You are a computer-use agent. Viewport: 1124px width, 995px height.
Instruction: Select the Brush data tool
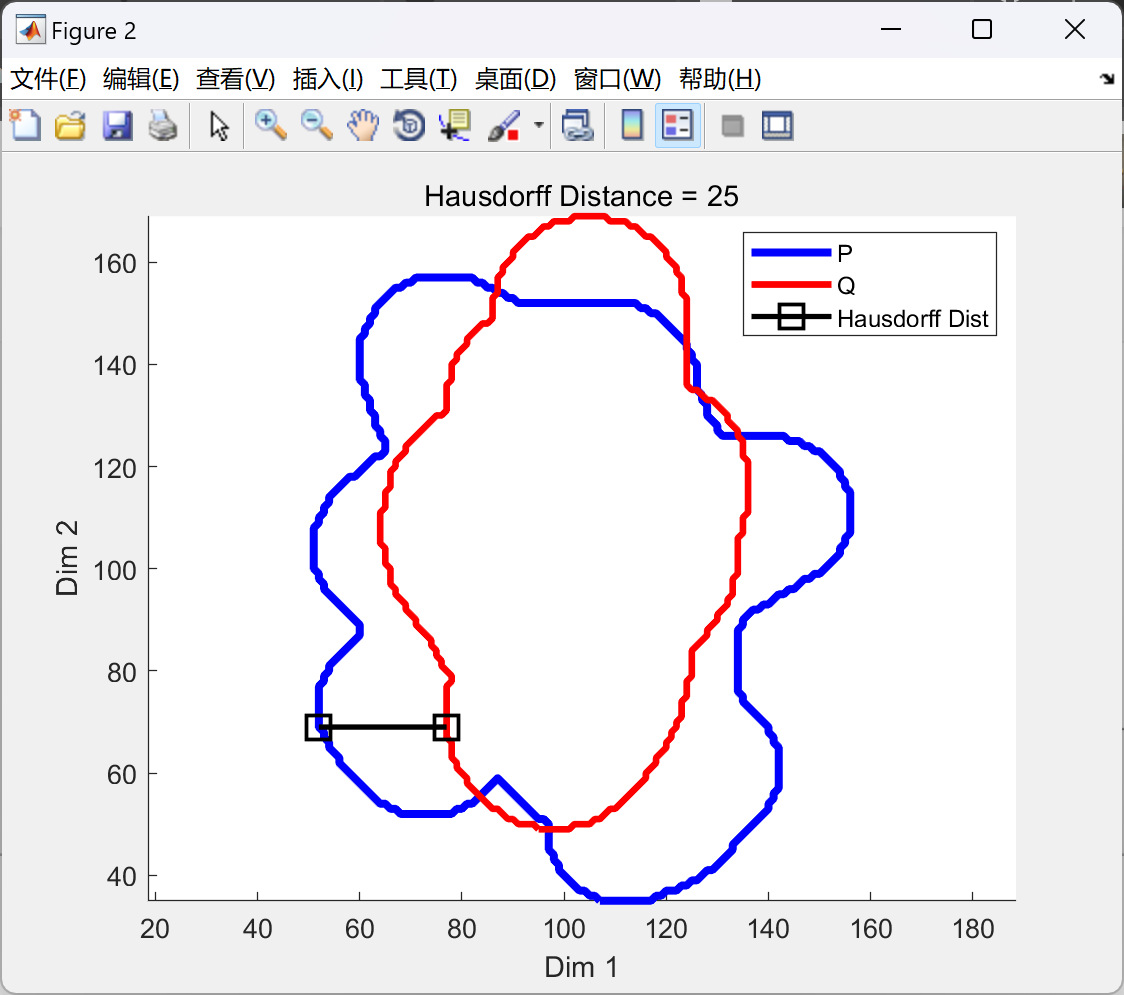503,125
